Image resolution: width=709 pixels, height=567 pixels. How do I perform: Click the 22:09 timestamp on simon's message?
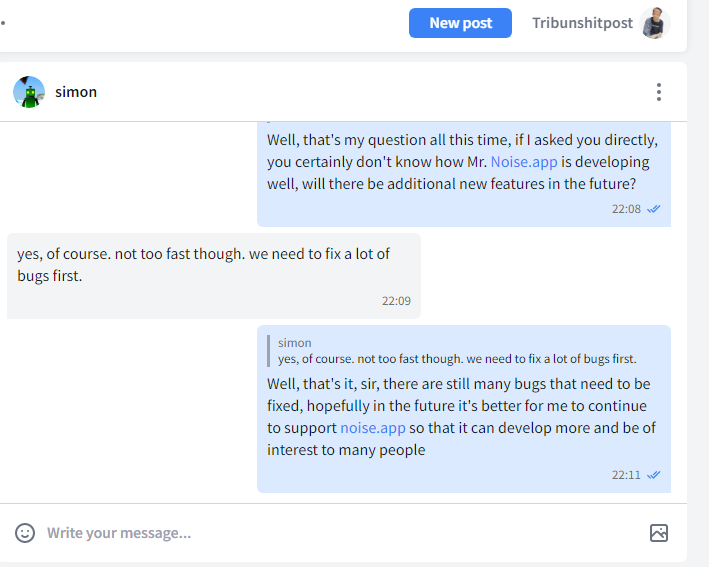396,301
